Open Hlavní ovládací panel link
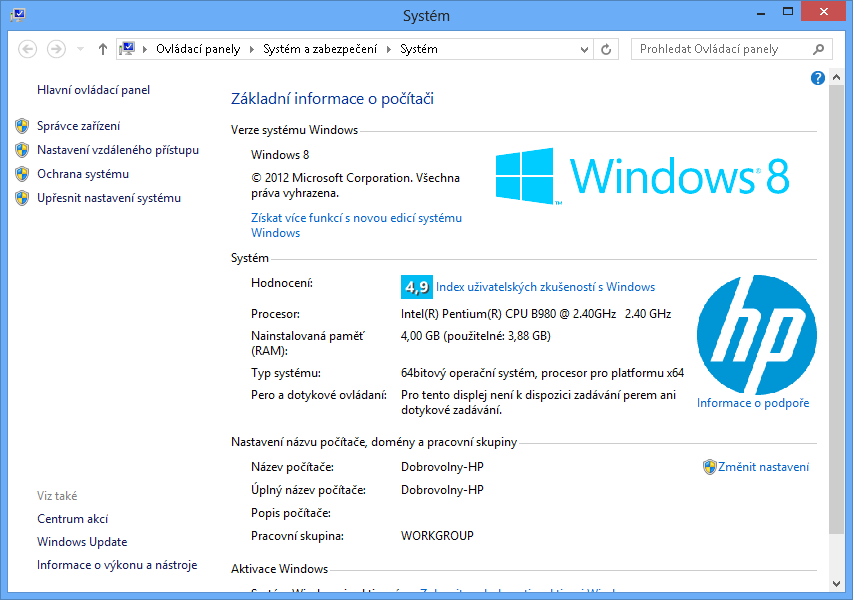The height and width of the screenshot is (600, 853). (94, 90)
